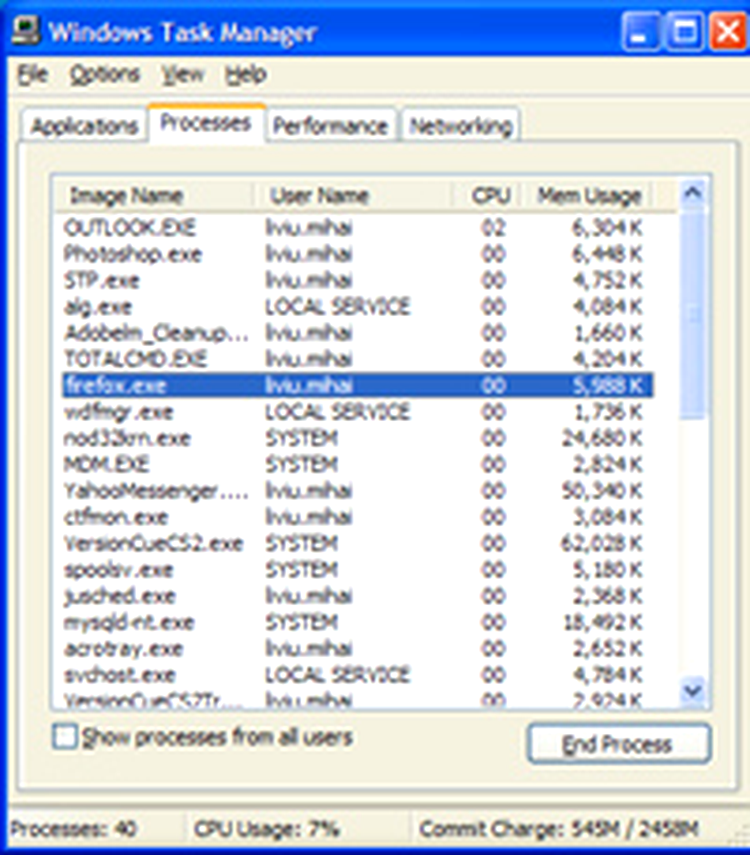Click Commit Charge status entry

point(559,829)
